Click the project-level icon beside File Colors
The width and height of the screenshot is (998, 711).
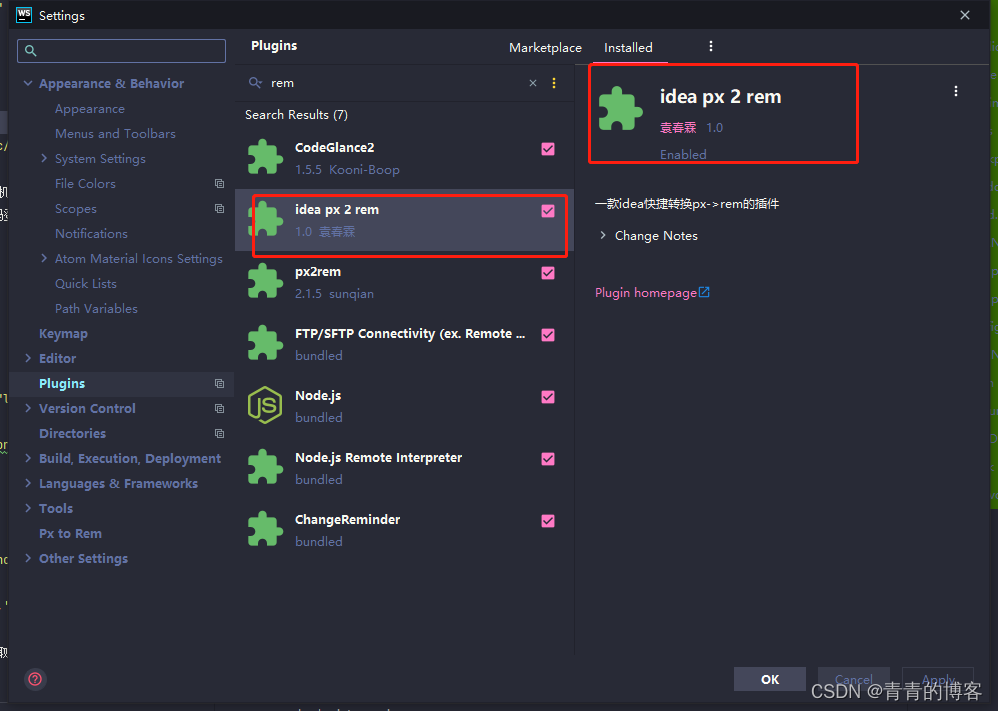click(x=220, y=183)
